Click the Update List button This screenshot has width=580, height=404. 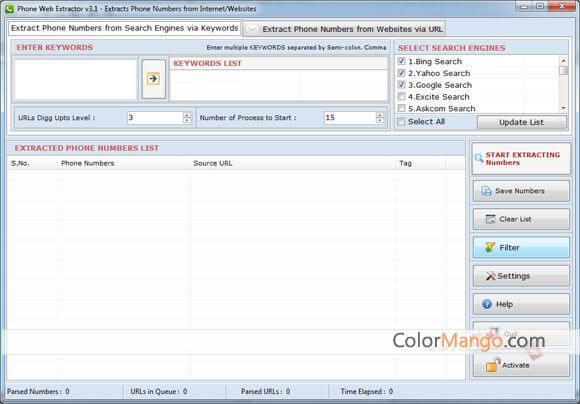(522, 122)
